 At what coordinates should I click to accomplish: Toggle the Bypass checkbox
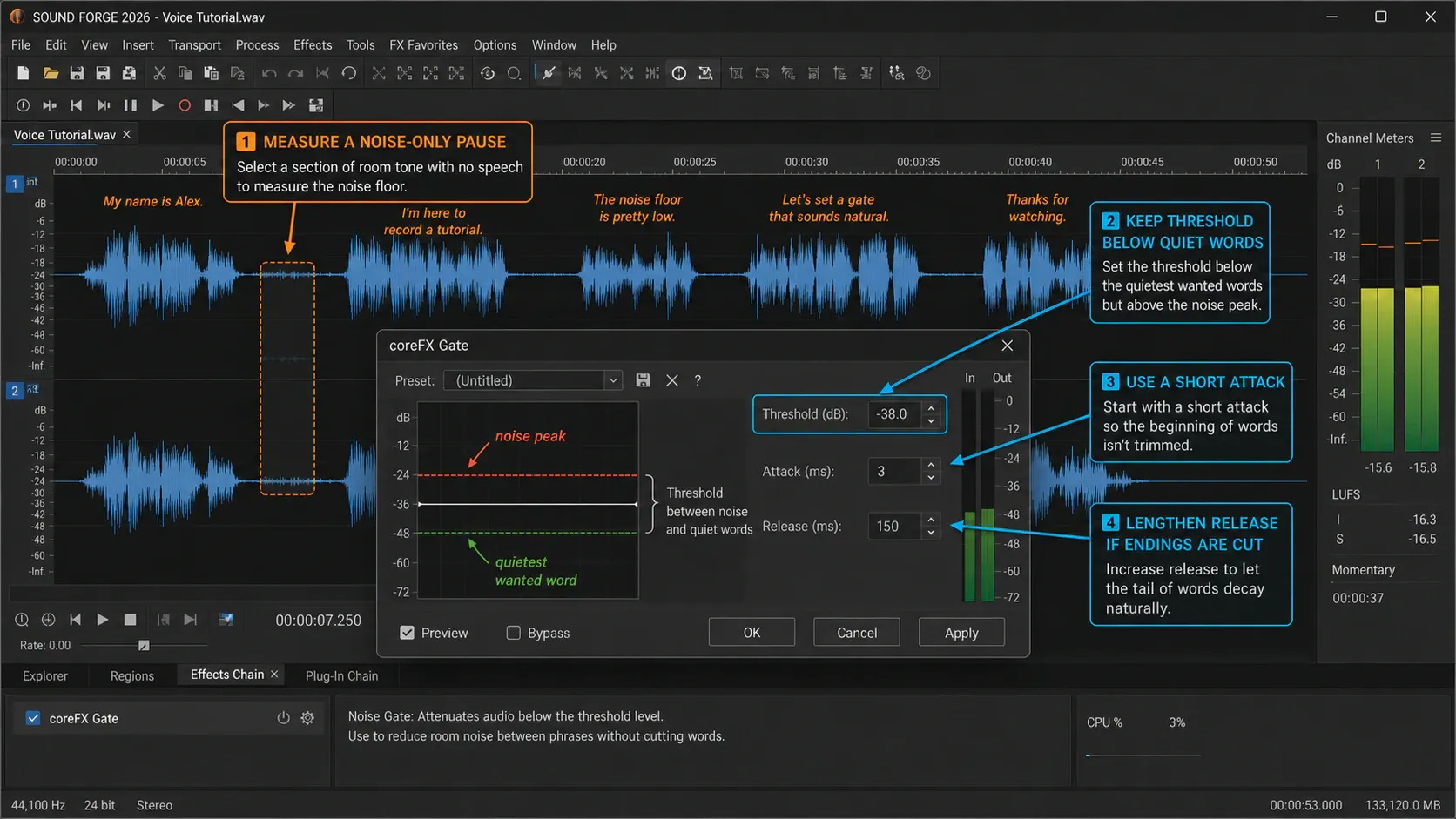(x=514, y=633)
